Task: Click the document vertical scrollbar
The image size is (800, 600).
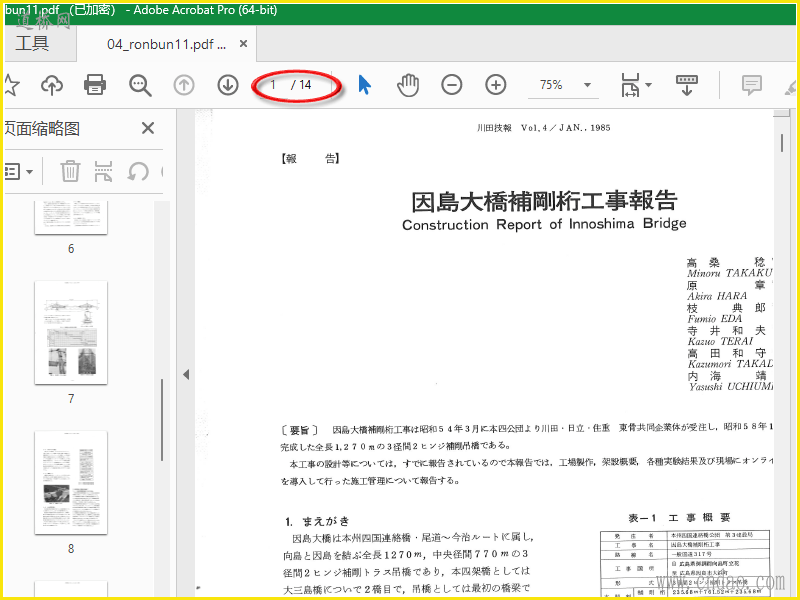Action: coord(782,142)
